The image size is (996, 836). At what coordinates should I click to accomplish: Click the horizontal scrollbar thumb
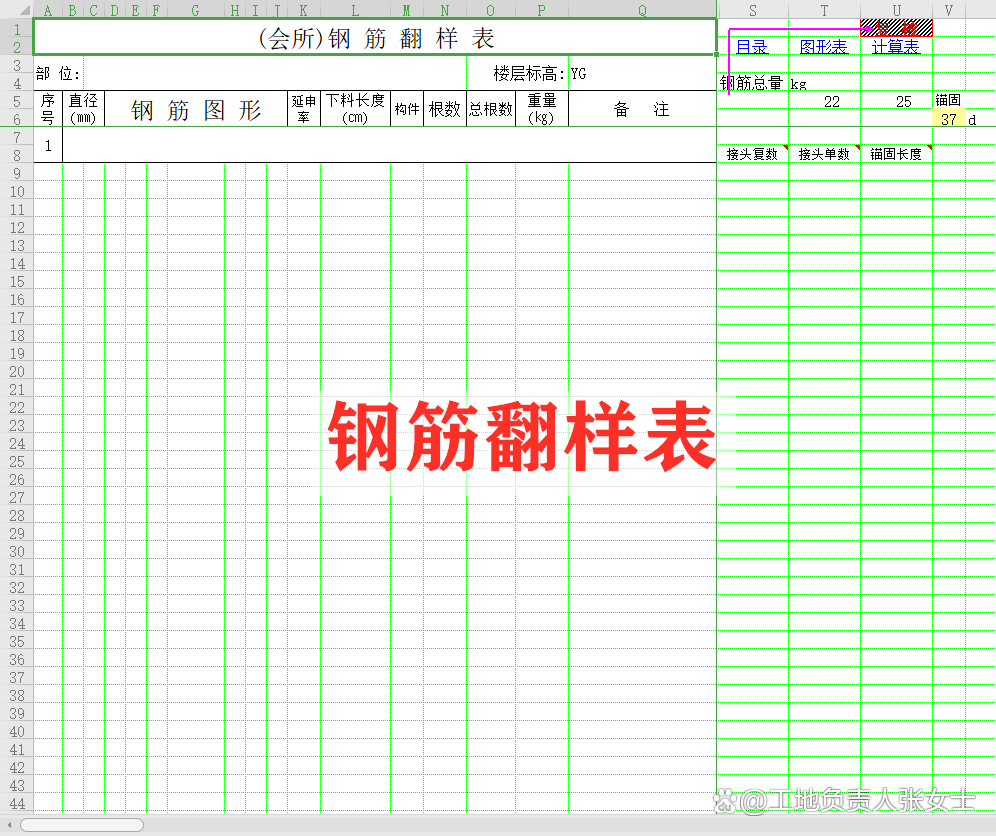[x=82, y=825]
